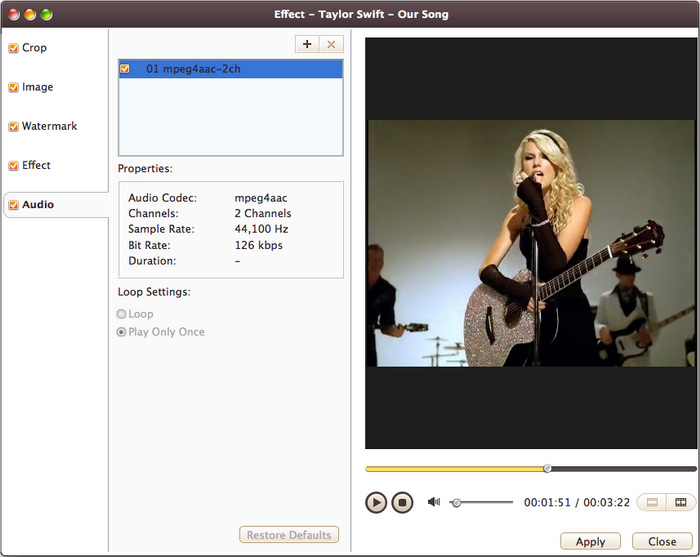Image resolution: width=700 pixels, height=557 pixels.
Task: Add a new audio track with plus icon
Action: tap(307, 44)
